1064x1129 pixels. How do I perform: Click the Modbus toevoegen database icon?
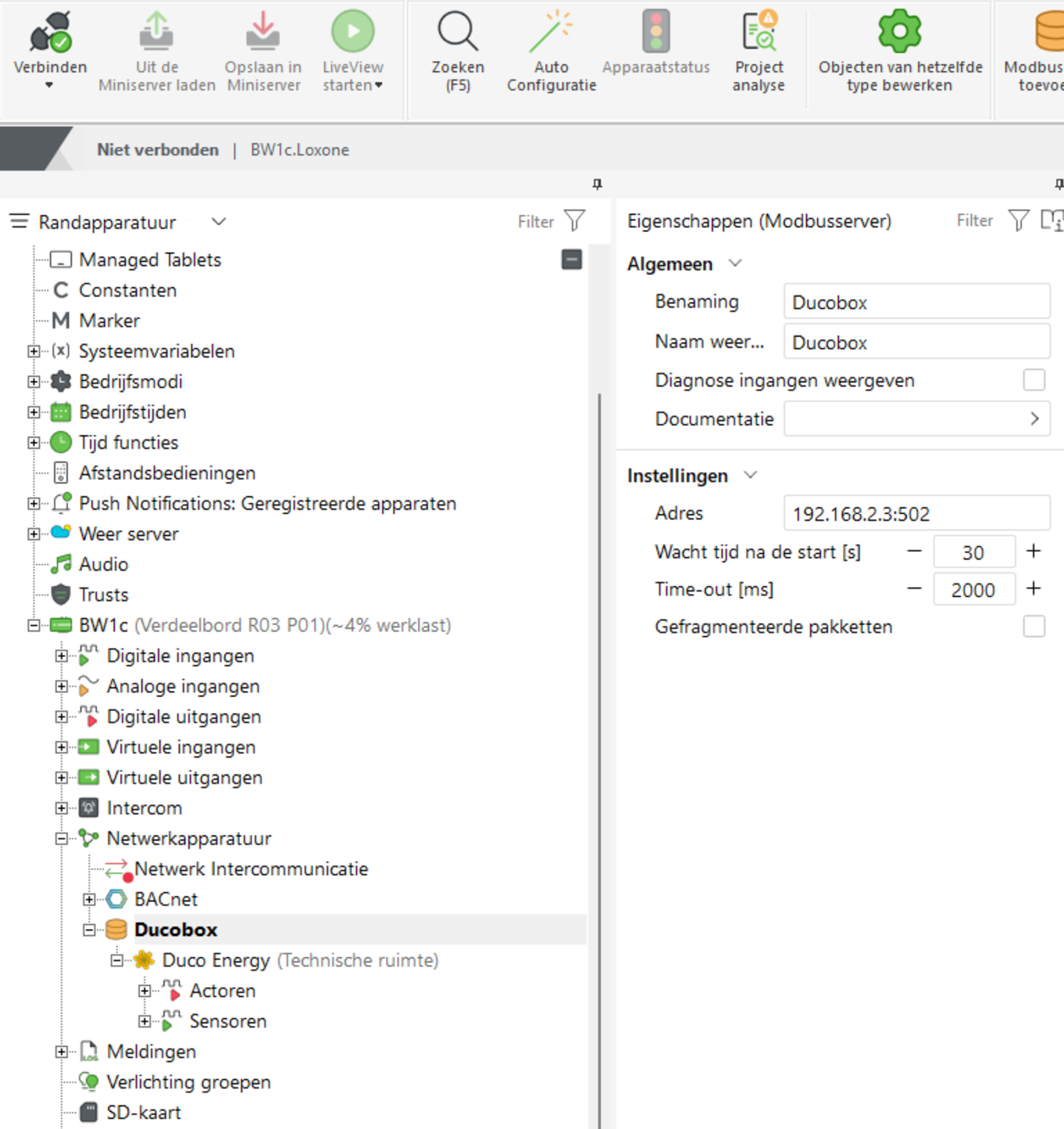click(1049, 31)
